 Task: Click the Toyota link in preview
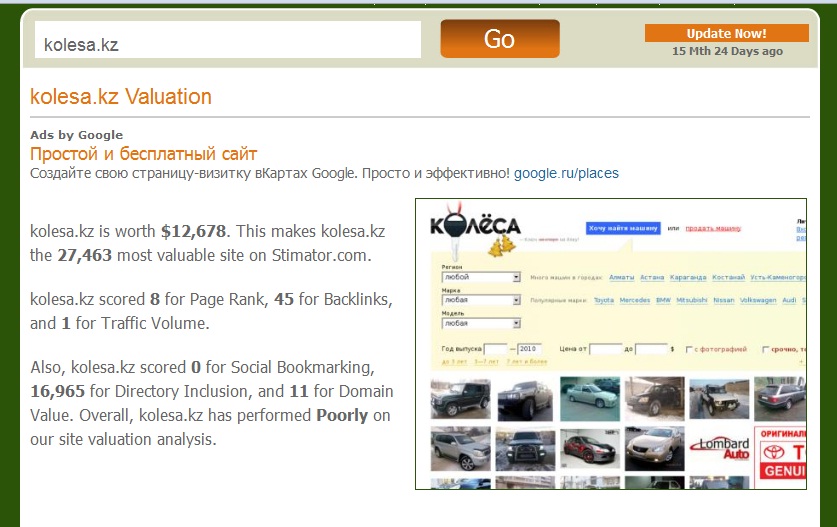pos(604,300)
